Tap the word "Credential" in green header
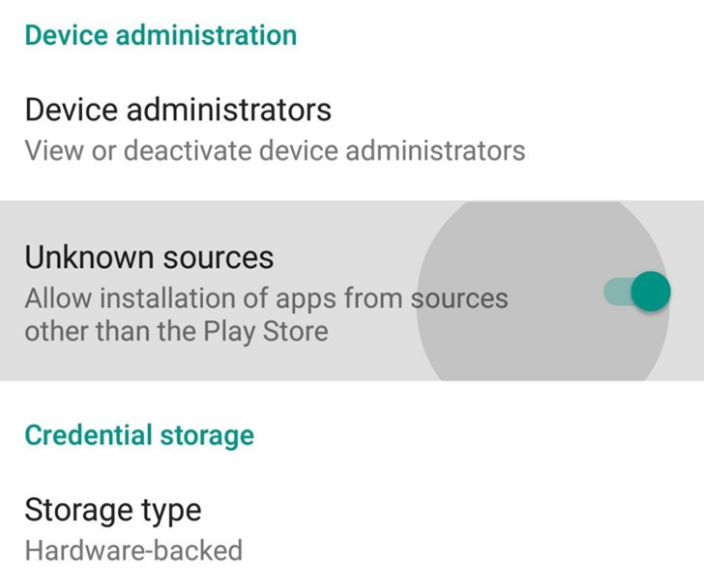Screen dimensions: 704x586 coord(82,435)
